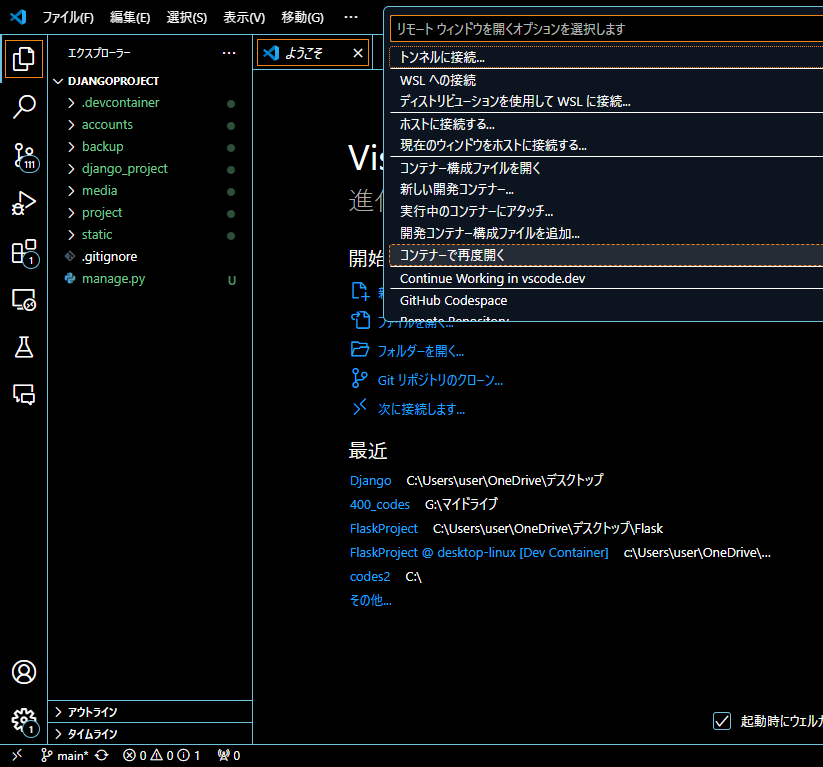Viewport: 823px width, 767px height.
Task: Choose ホストに接続する... option
Action: 606,124
